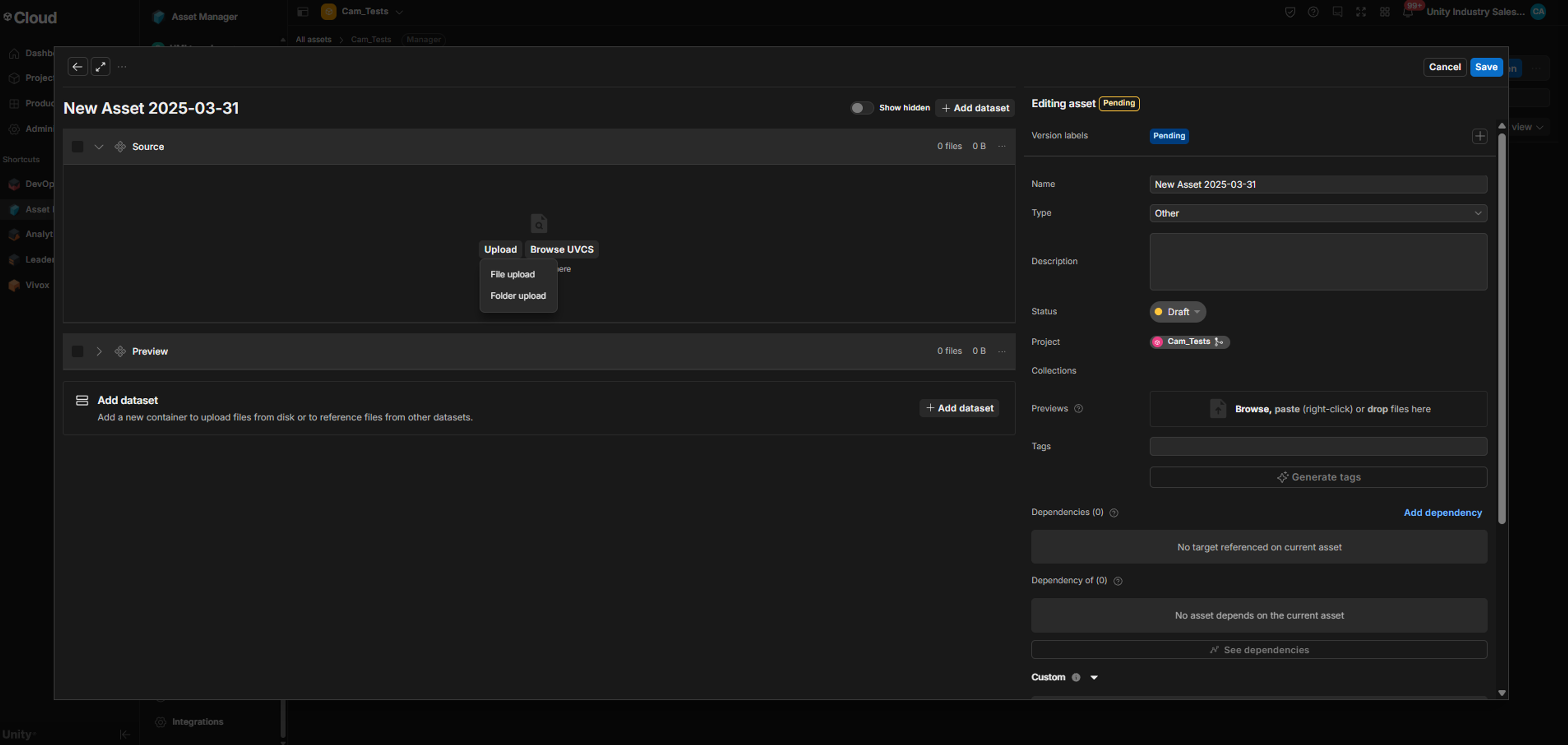The height and width of the screenshot is (745, 1568).
Task: Open Integrations in the side menu
Action: [x=196, y=721]
